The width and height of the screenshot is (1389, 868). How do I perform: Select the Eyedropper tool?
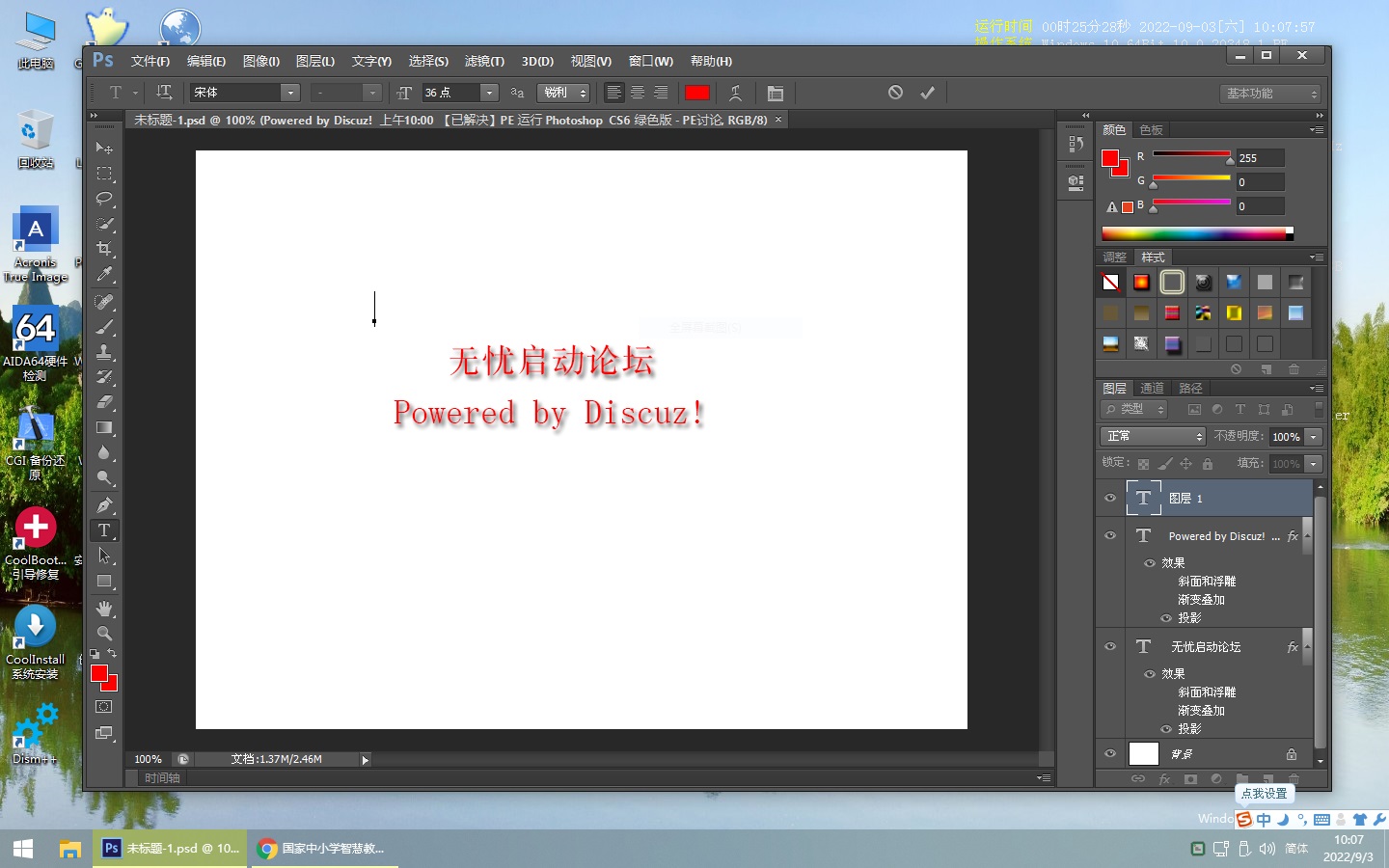[104, 274]
